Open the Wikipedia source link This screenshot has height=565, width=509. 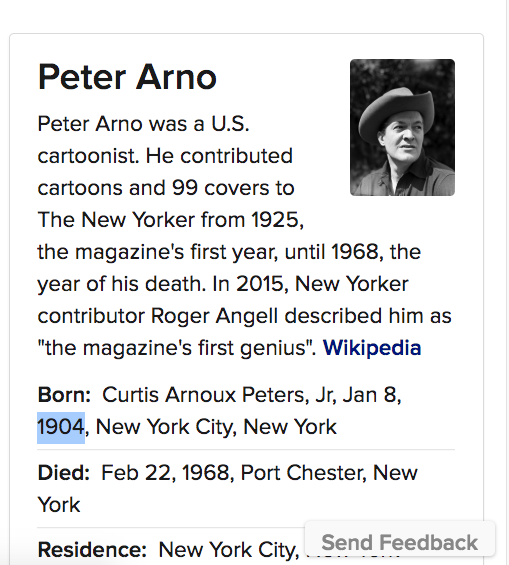click(372, 348)
